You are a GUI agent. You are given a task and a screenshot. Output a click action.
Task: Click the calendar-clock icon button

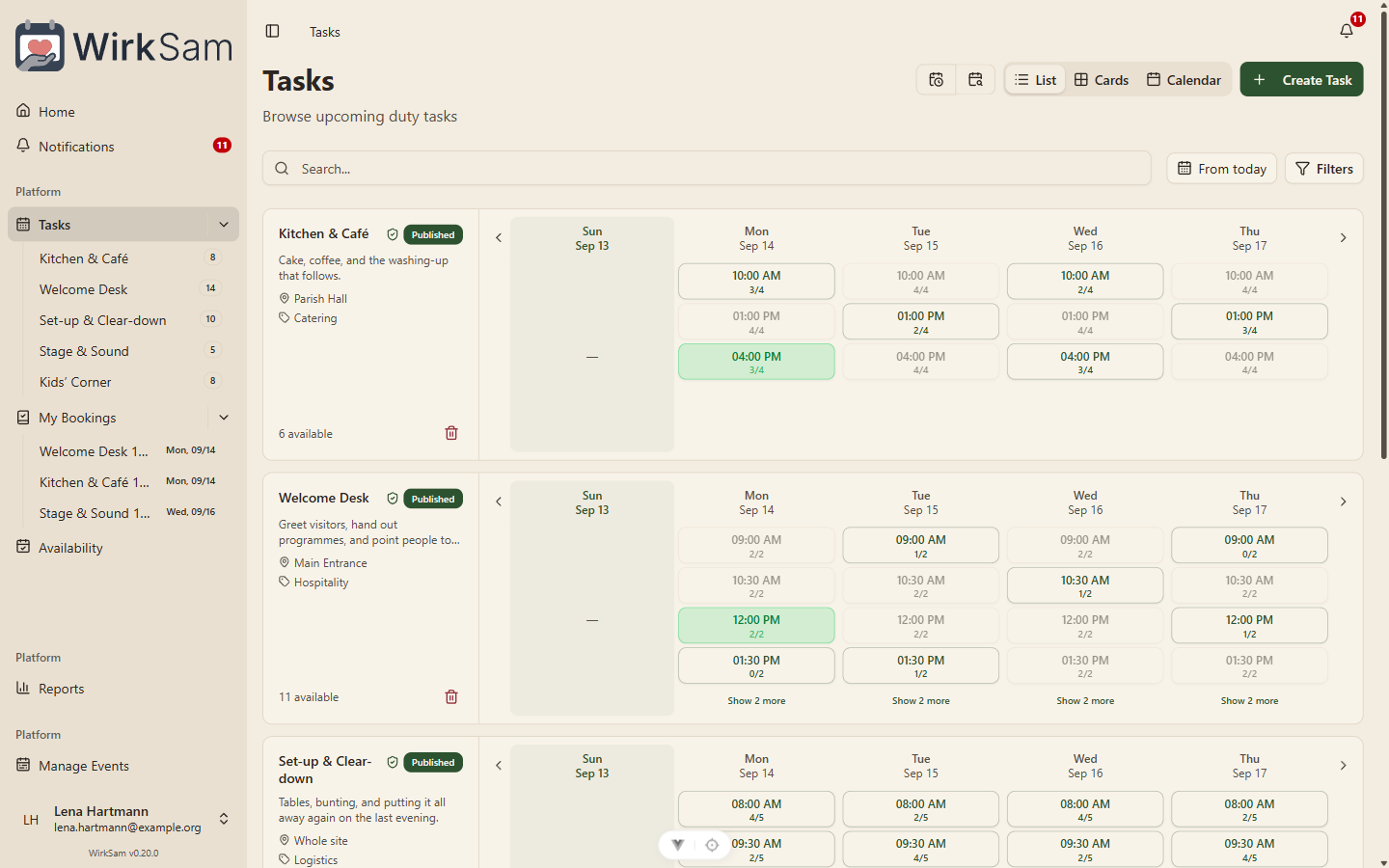(936, 80)
